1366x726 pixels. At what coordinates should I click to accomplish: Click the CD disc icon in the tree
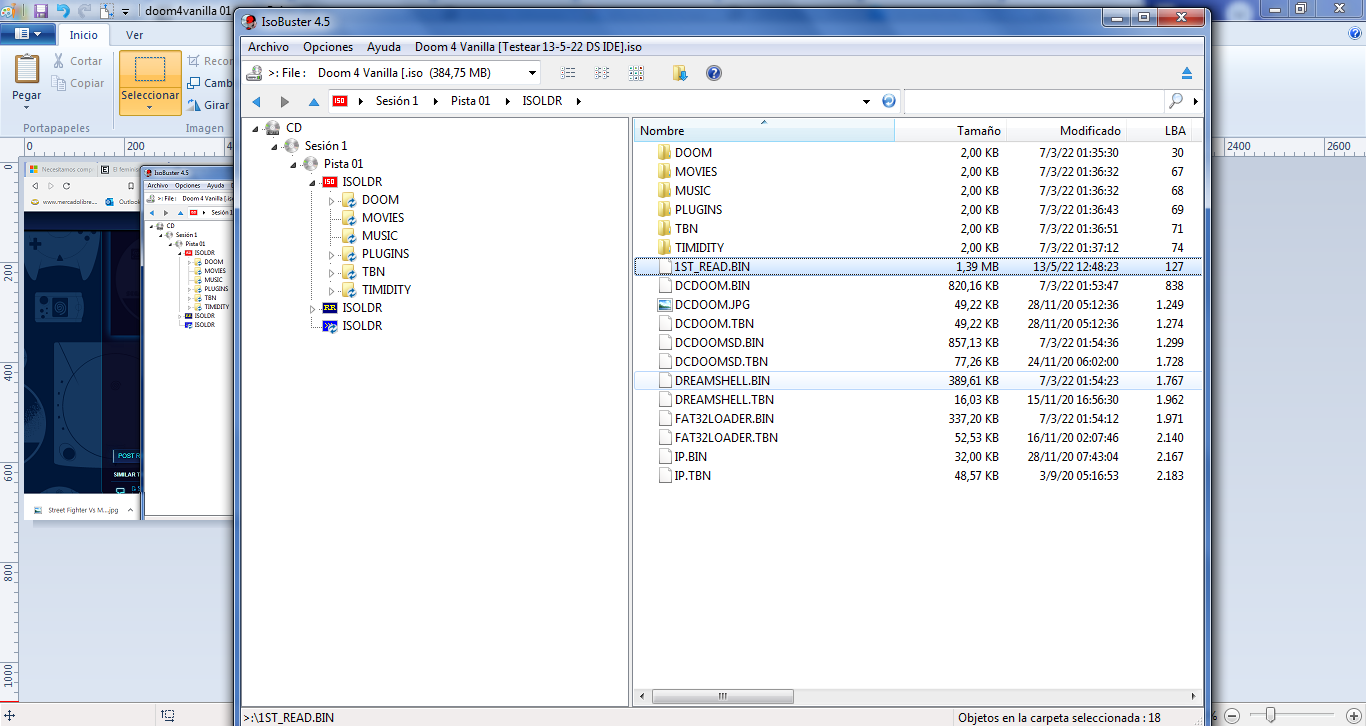pyautogui.click(x=273, y=127)
